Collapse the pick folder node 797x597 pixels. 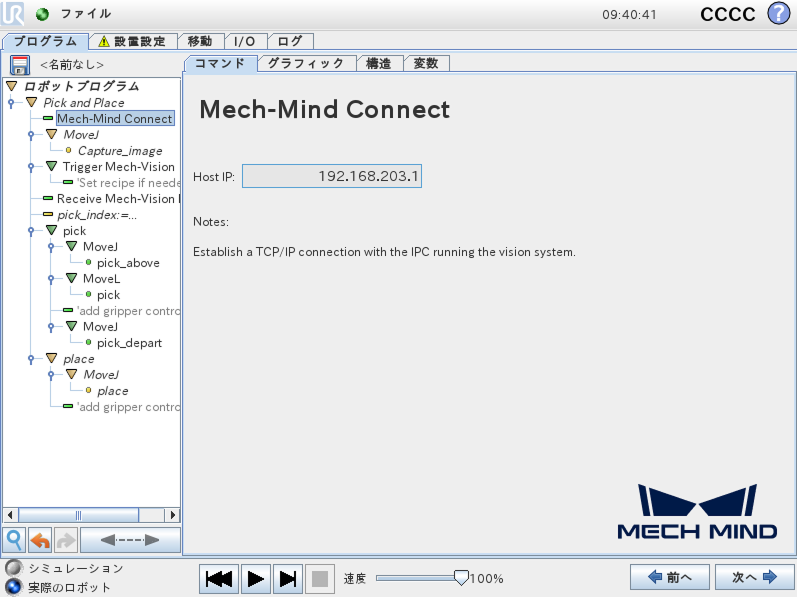[x=51, y=230]
